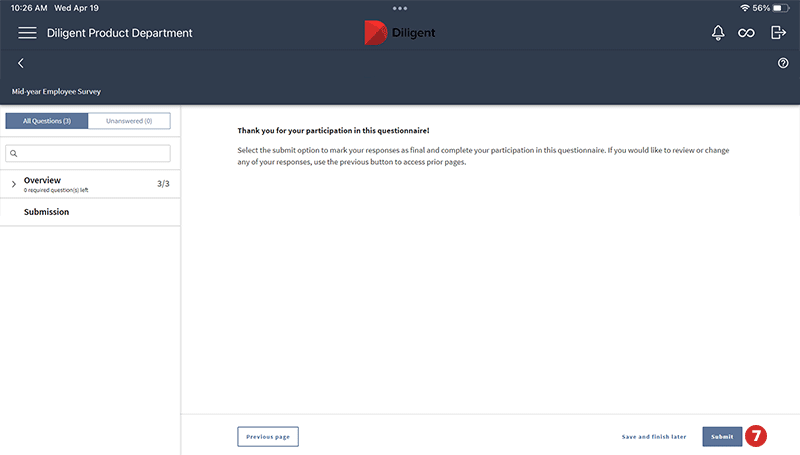Switch to the Unanswered (0) tab
Viewport: 800px width, 455px height.
pos(129,121)
